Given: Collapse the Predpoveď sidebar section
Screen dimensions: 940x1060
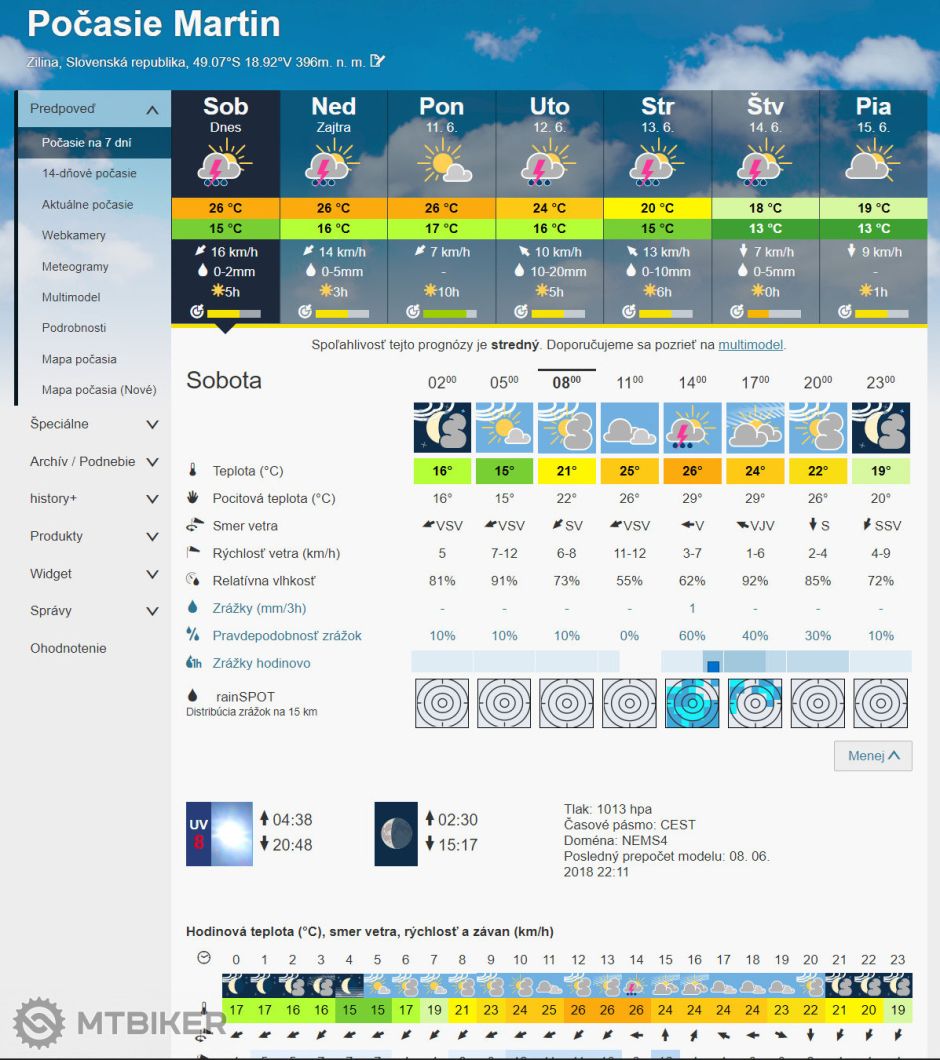Looking at the screenshot, I should point(152,110).
